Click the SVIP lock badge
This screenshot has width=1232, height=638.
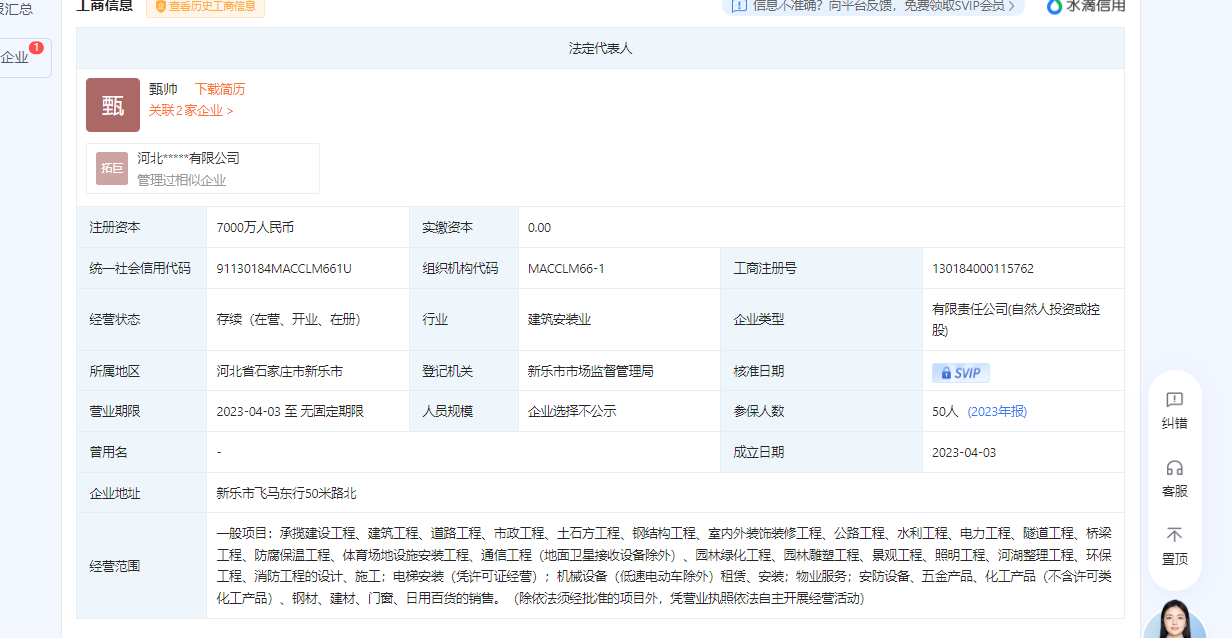pyautogui.click(x=961, y=373)
